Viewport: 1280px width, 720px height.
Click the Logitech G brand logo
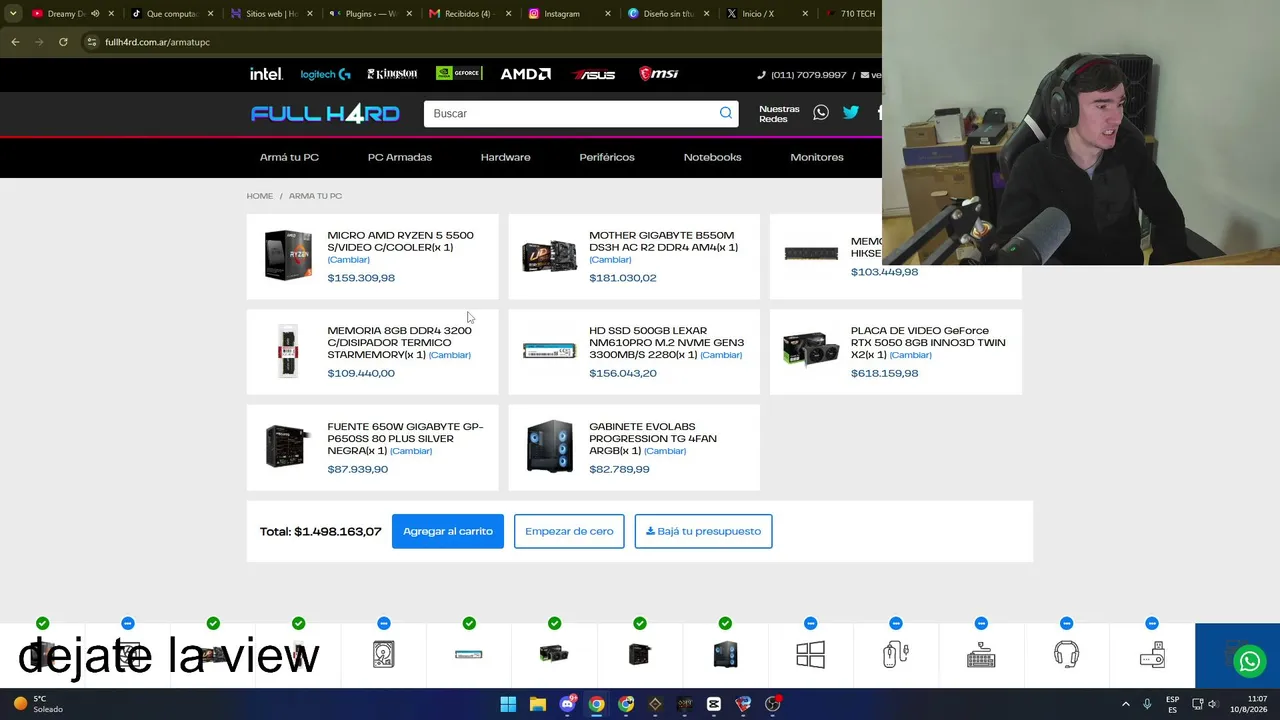pos(325,74)
